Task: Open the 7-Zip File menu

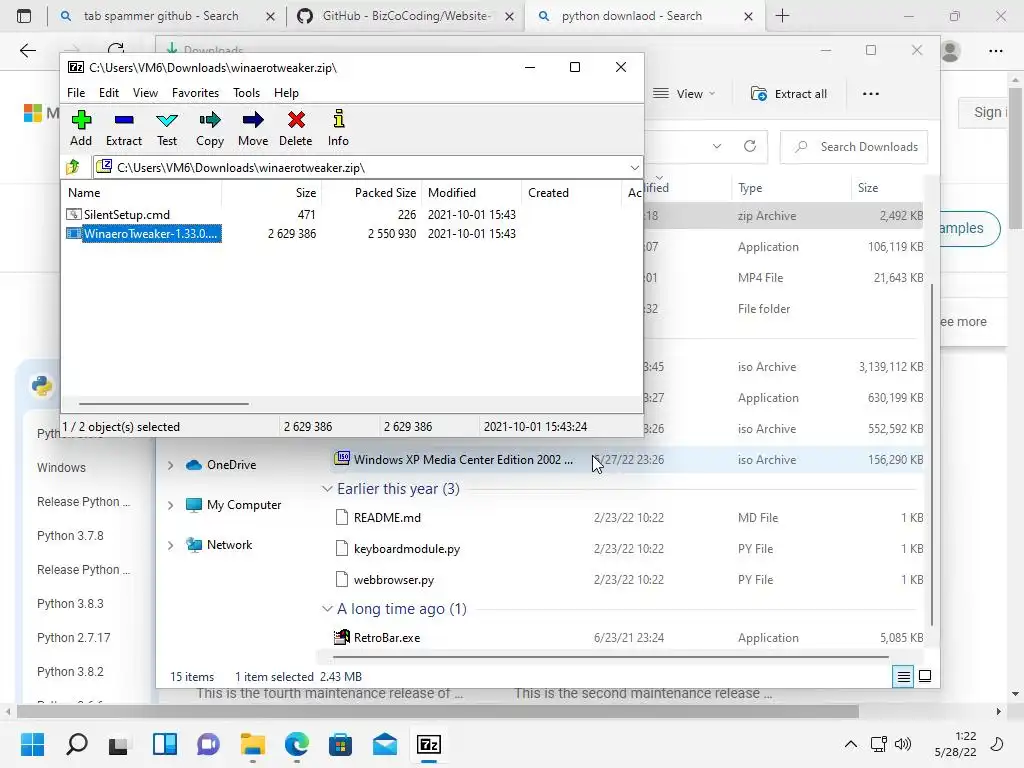Action: pyautogui.click(x=76, y=93)
